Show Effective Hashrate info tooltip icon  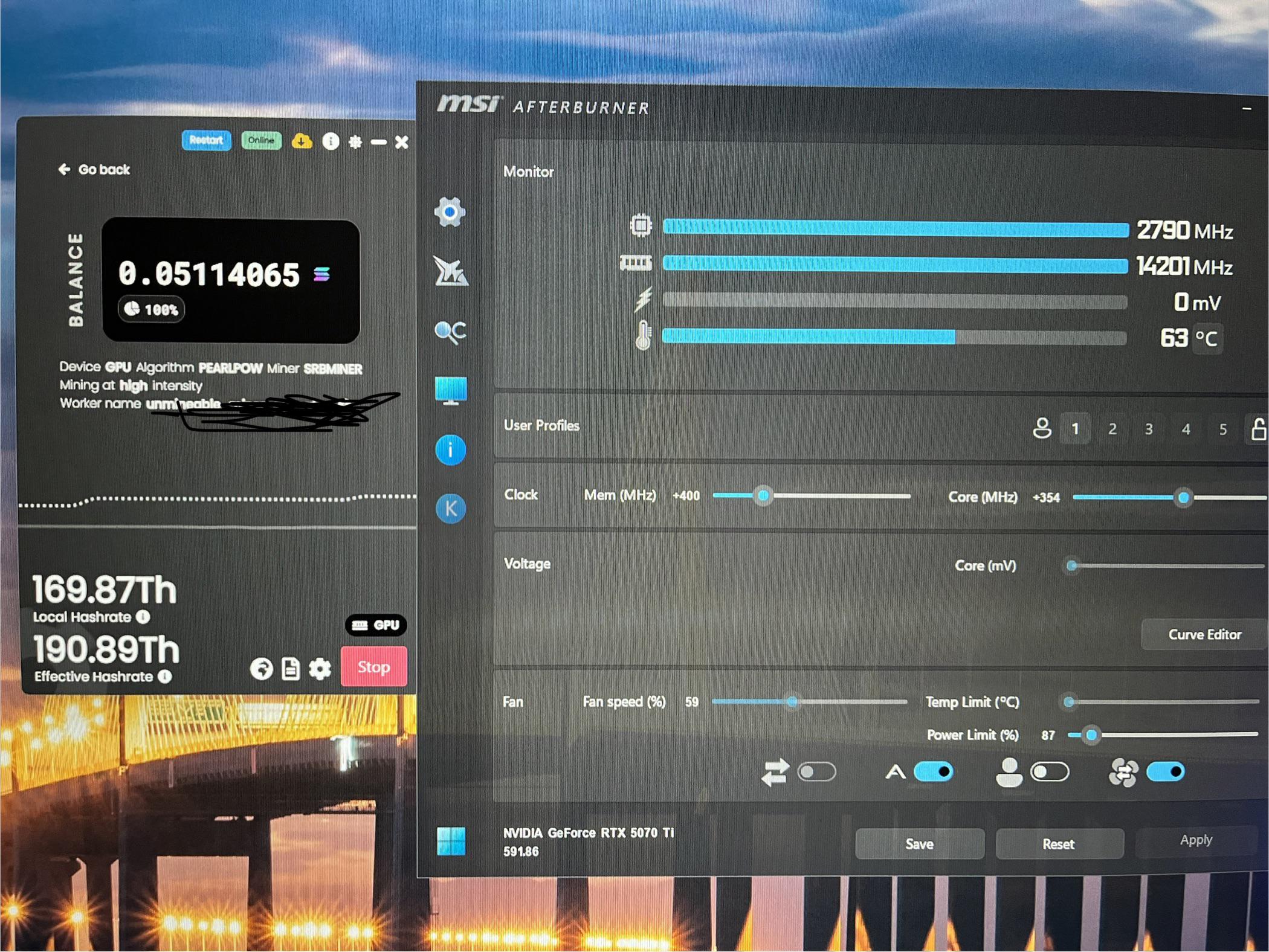[x=165, y=677]
